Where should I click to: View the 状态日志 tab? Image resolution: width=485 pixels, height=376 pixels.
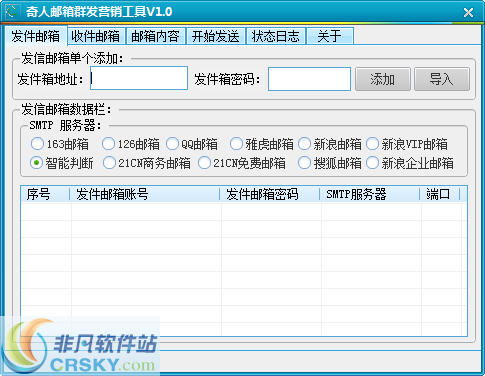click(x=276, y=36)
